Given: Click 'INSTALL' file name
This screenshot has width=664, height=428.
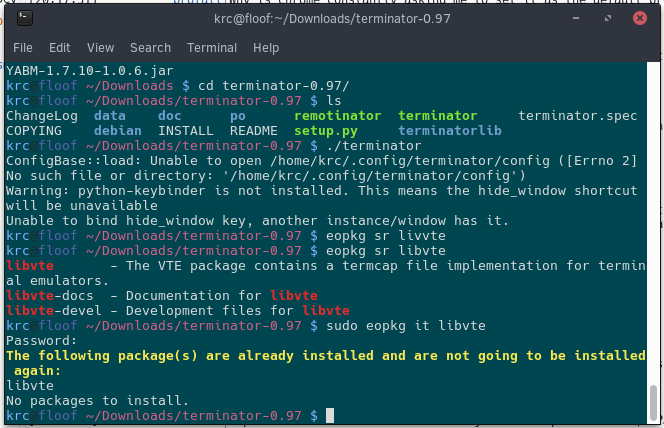Looking at the screenshot, I should click(x=186, y=131).
